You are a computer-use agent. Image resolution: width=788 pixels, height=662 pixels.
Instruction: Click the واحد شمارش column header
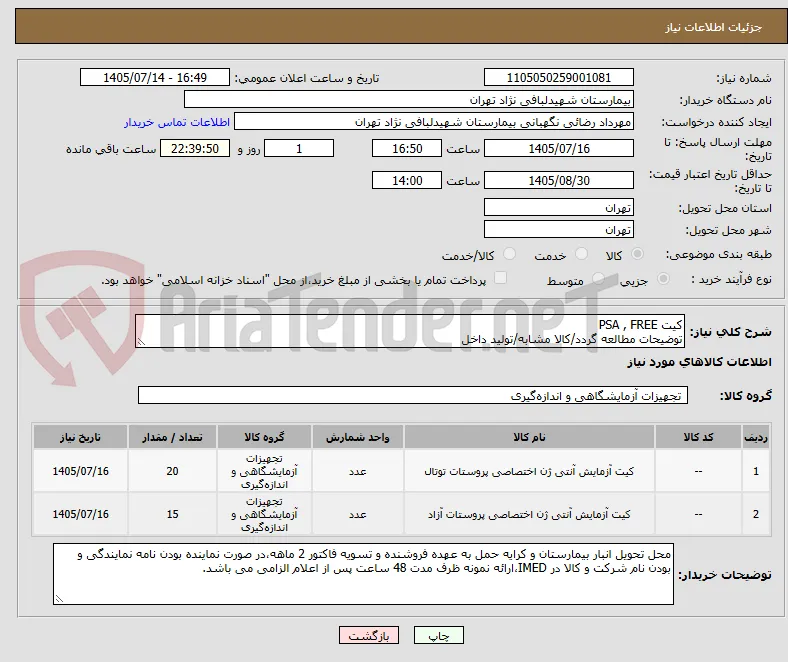pos(357,437)
